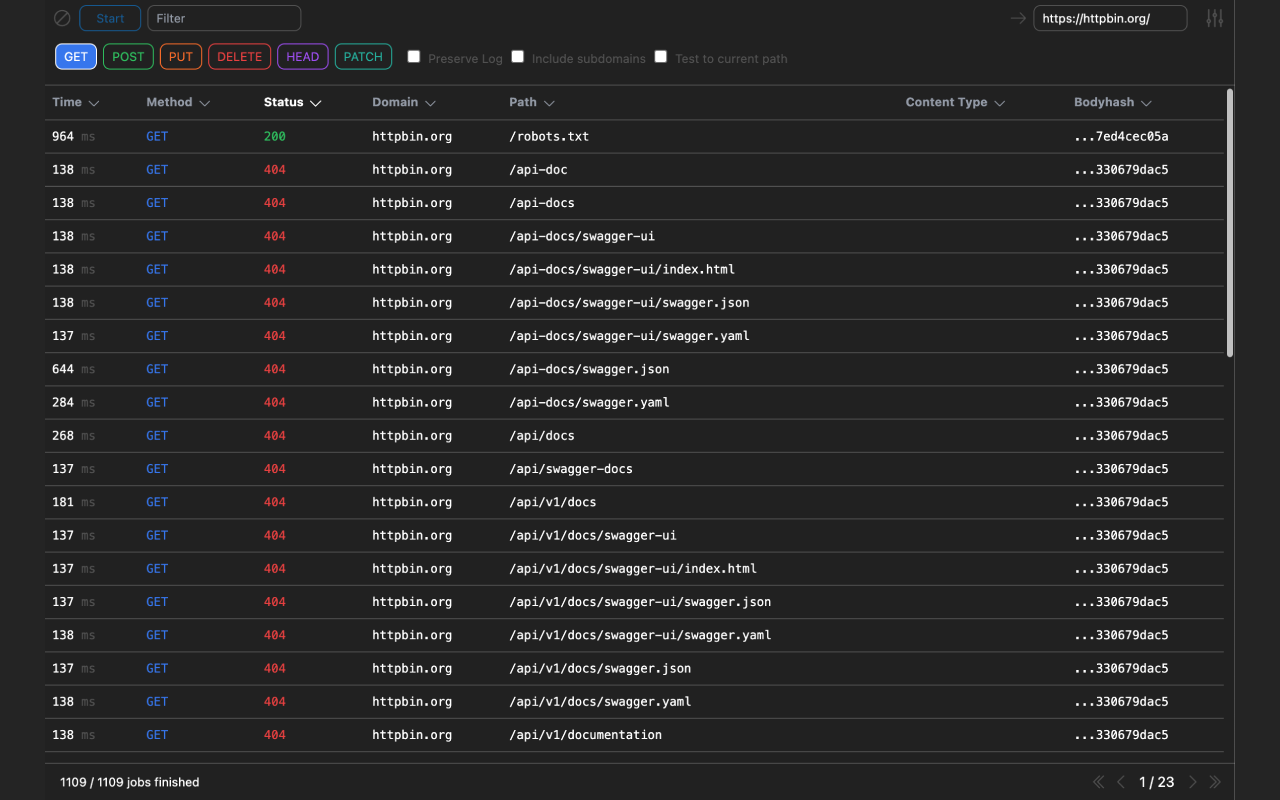Click the cancel/stop circle icon
The width and height of the screenshot is (1280, 800).
[62, 18]
